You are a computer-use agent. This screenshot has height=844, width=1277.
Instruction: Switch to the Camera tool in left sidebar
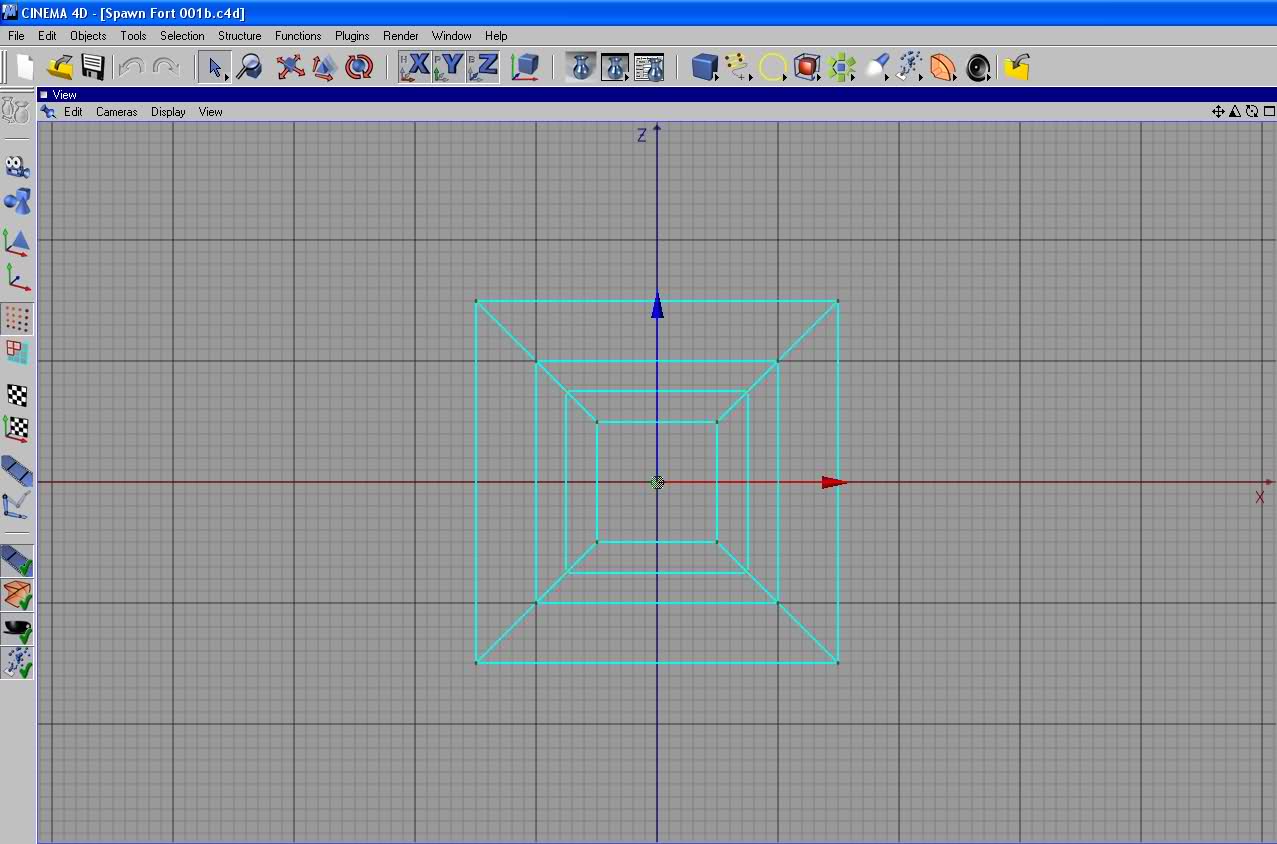[x=17, y=166]
